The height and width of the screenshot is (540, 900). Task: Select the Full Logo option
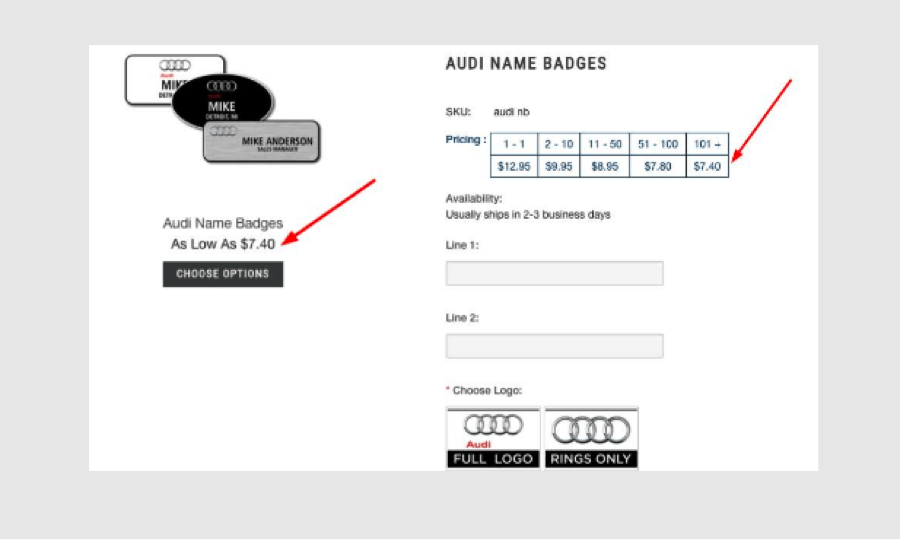tap(494, 438)
